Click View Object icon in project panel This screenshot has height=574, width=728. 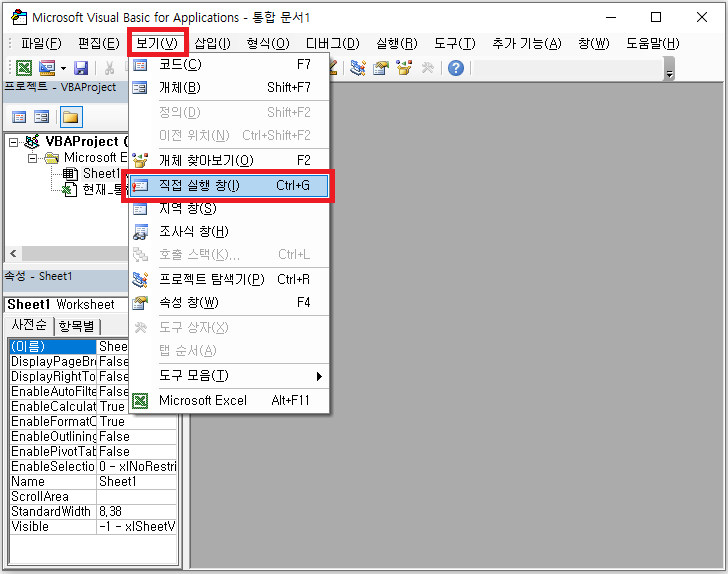(41, 117)
